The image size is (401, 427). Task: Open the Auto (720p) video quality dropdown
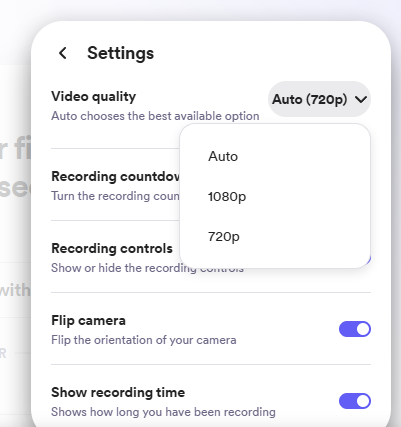pyautogui.click(x=319, y=99)
